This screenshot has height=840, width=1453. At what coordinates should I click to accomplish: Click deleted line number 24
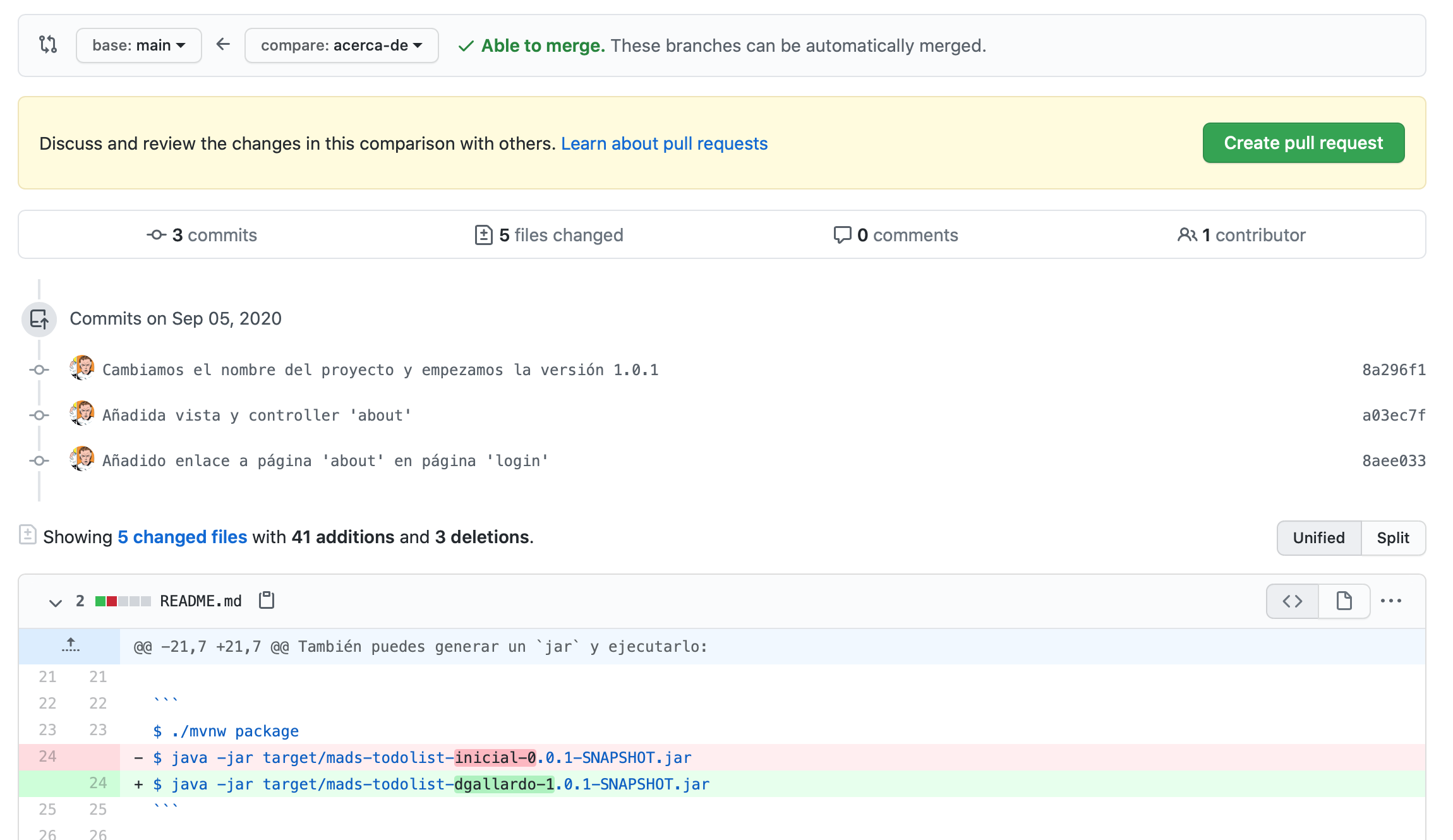[47, 757]
